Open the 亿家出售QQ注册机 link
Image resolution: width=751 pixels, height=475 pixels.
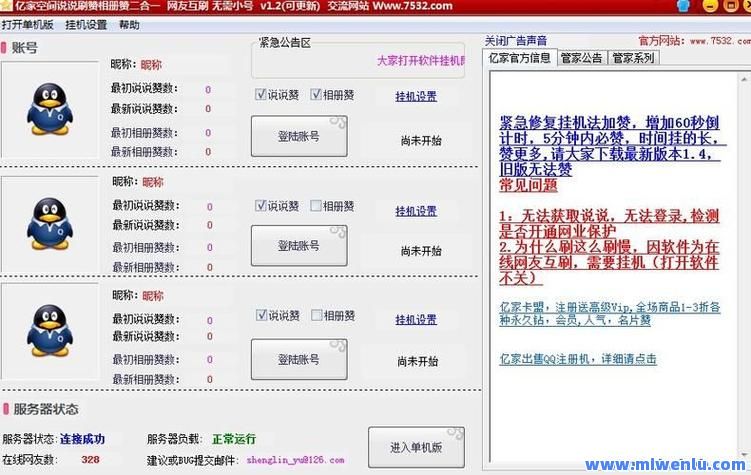578,359
